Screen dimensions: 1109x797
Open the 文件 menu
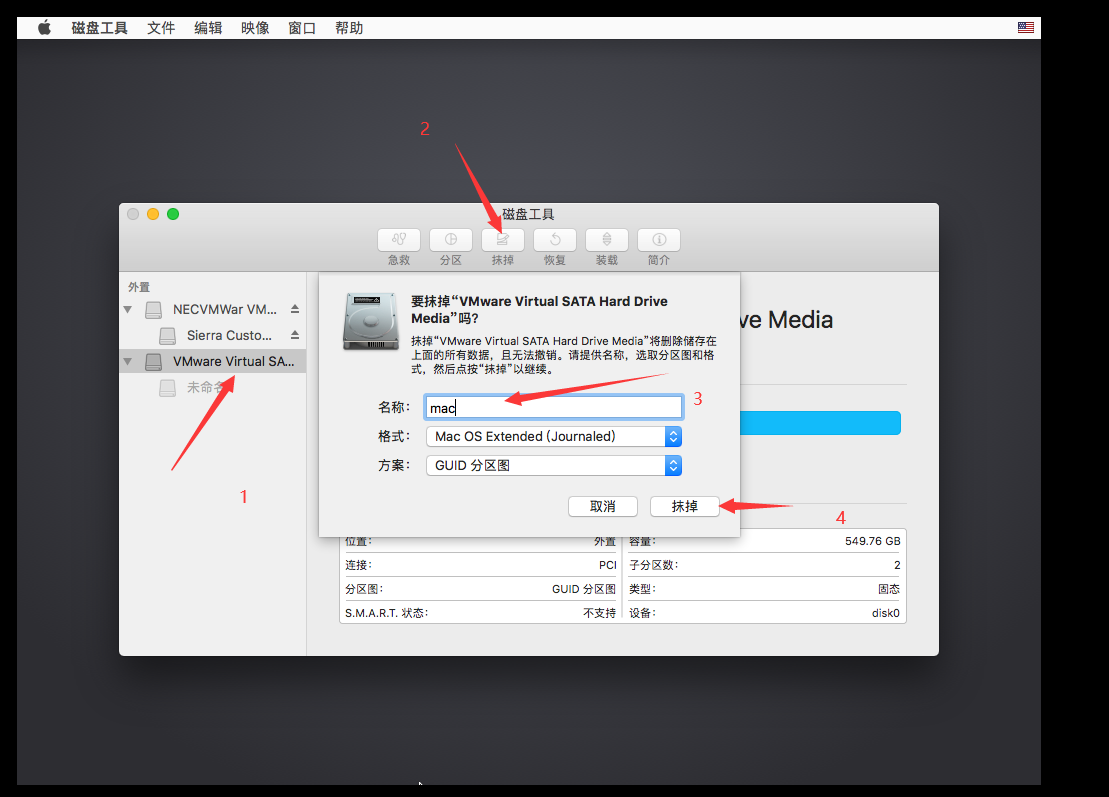161,28
